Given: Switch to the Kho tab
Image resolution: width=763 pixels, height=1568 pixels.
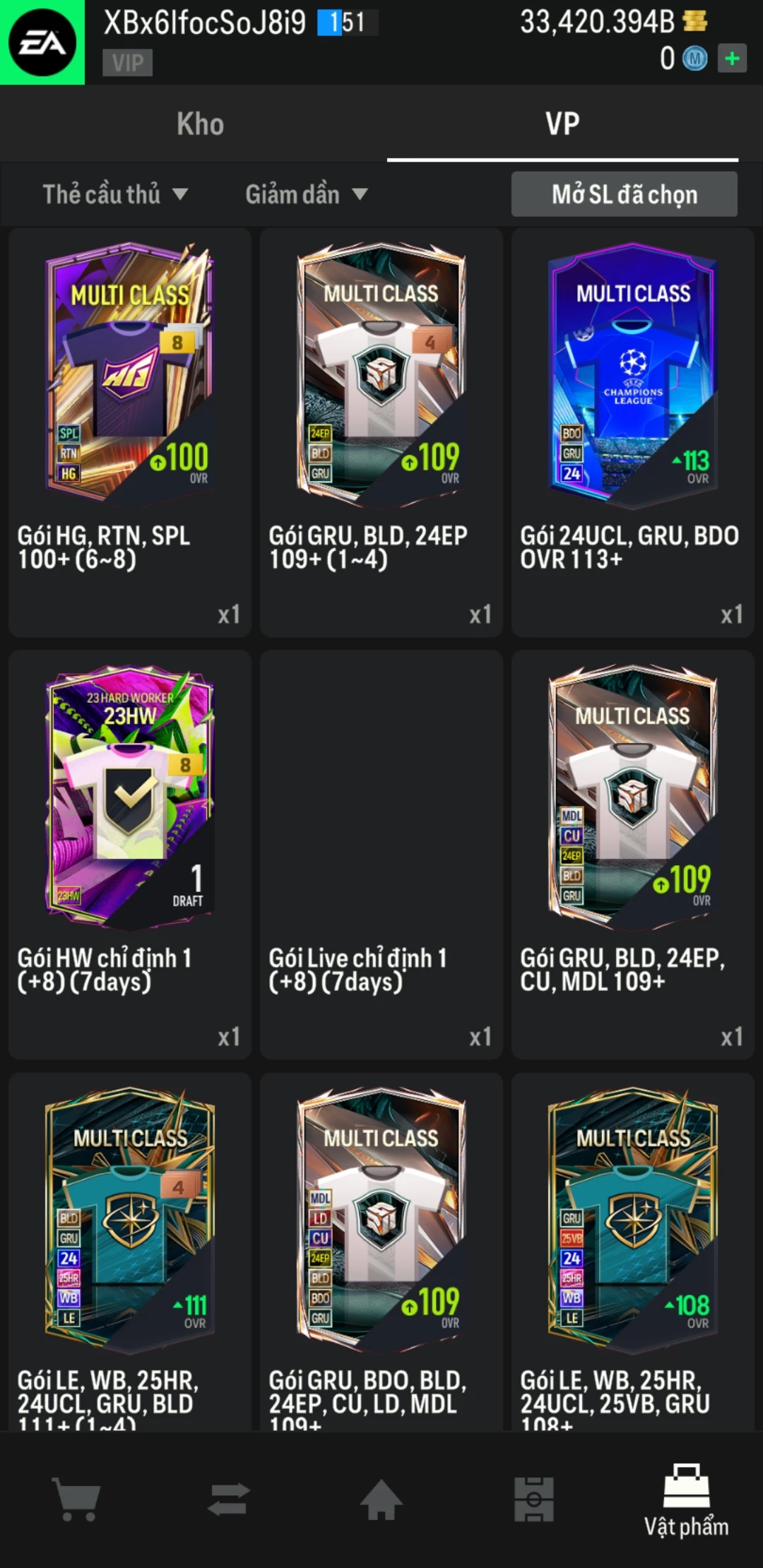Looking at the screenshot, I should 201,124.
